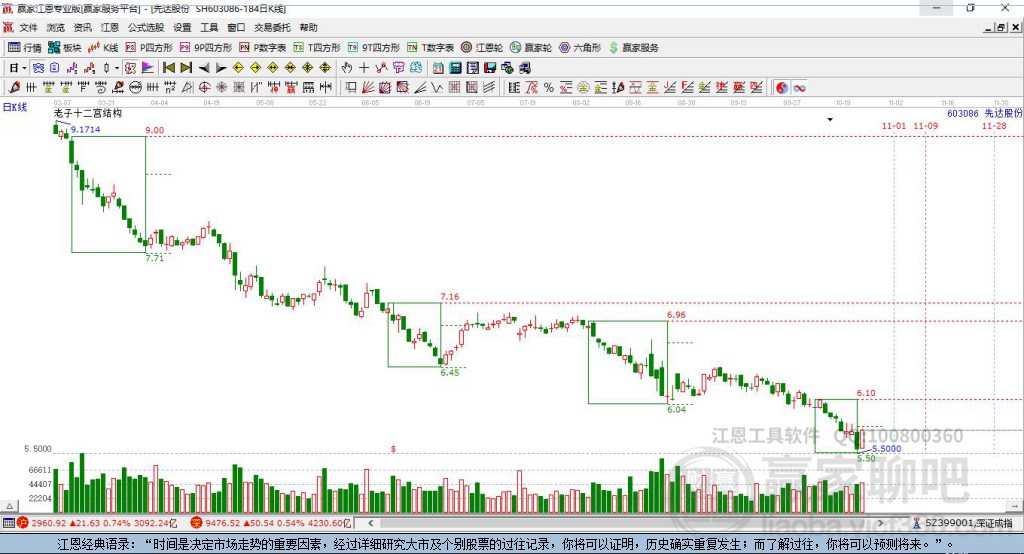
Task: Open the P四方形 tool
Action: click(x=149, y=48)
